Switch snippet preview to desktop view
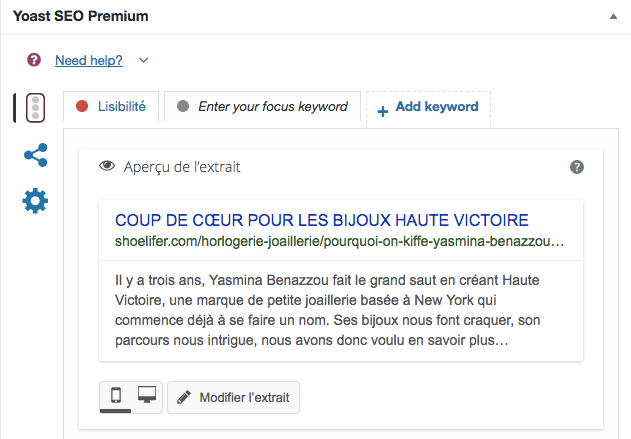 coord(147,395)
